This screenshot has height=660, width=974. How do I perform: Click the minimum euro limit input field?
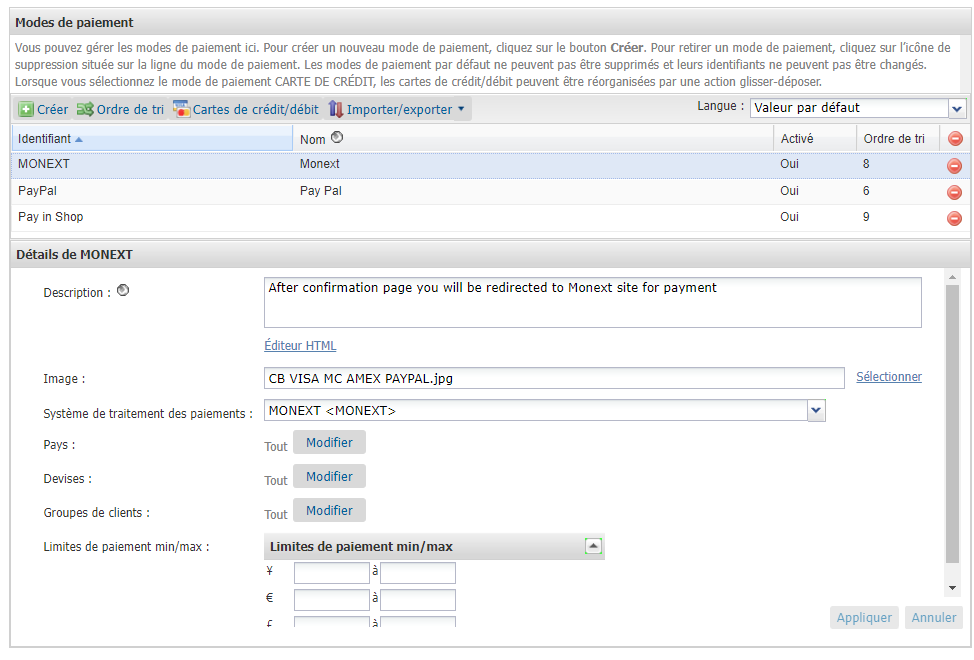point(331,600)
